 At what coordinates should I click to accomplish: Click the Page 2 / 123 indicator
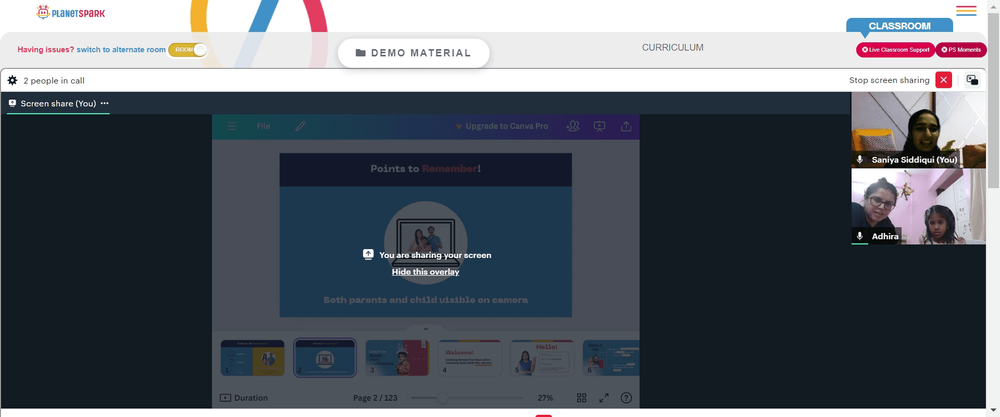[375, 398]
